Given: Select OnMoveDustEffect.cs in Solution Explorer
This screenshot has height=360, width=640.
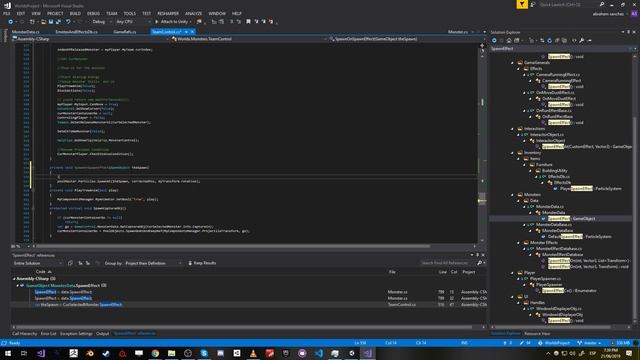Looking at the screenshot, I should click(555, 93).
